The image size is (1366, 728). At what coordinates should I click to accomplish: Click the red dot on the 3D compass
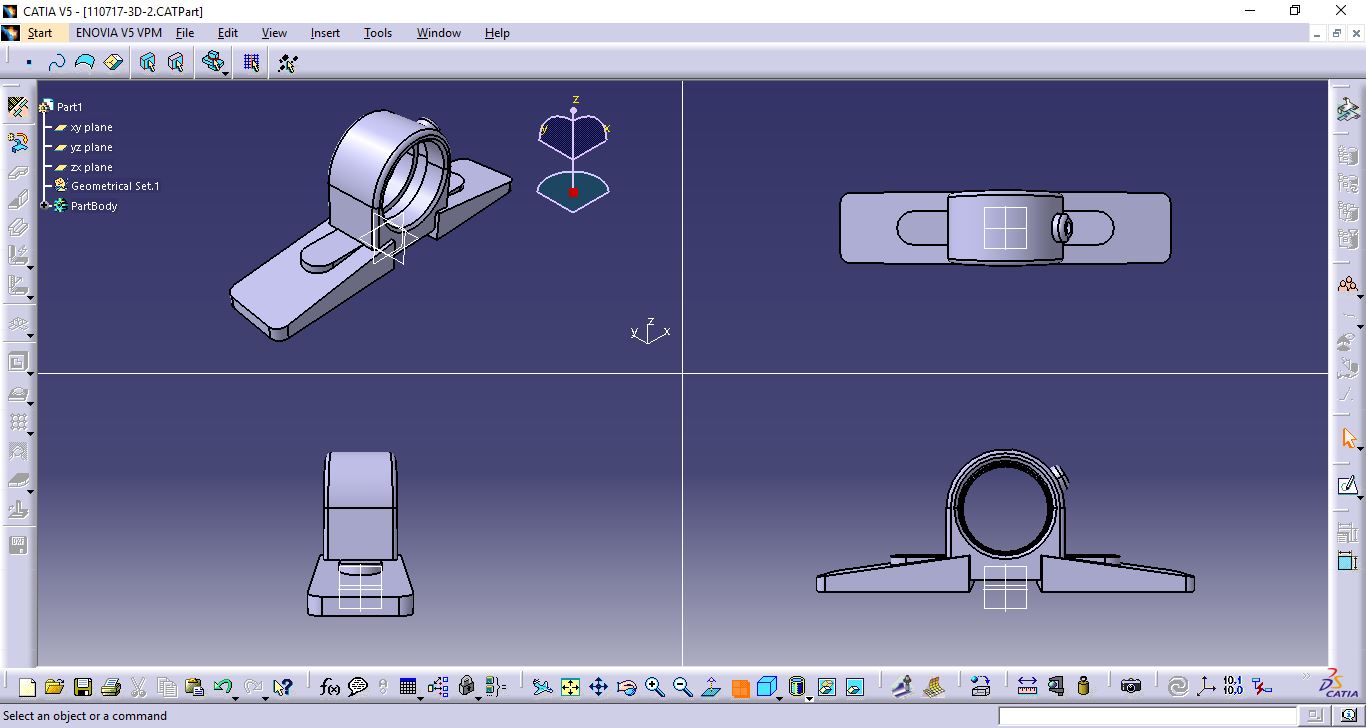tap(573, 192)
